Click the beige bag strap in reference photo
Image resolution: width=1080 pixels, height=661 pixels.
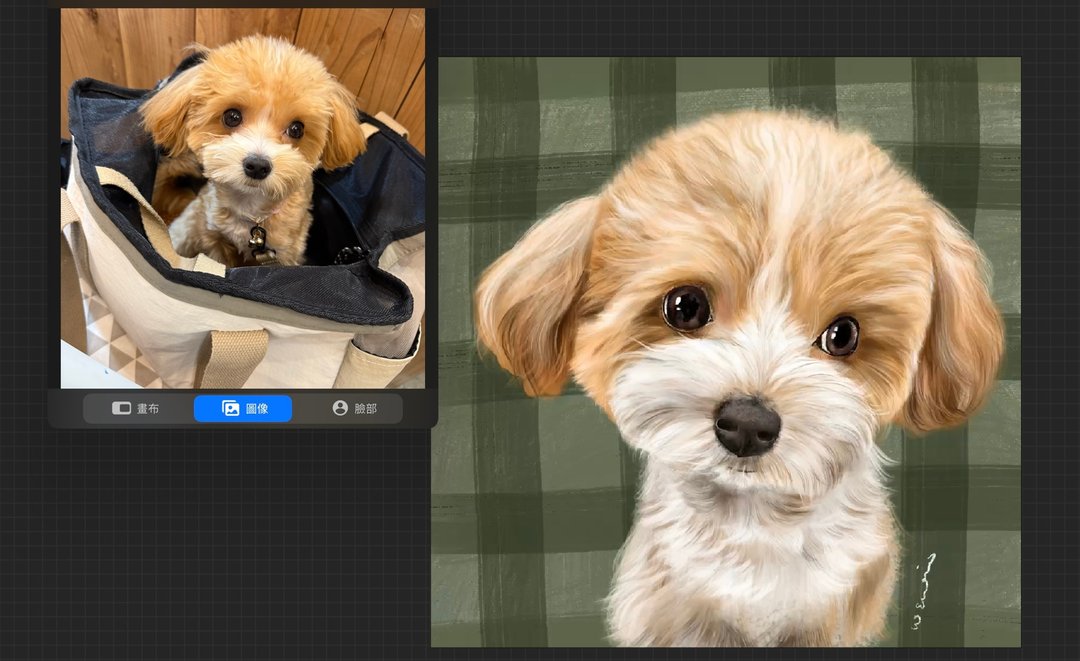231,358
